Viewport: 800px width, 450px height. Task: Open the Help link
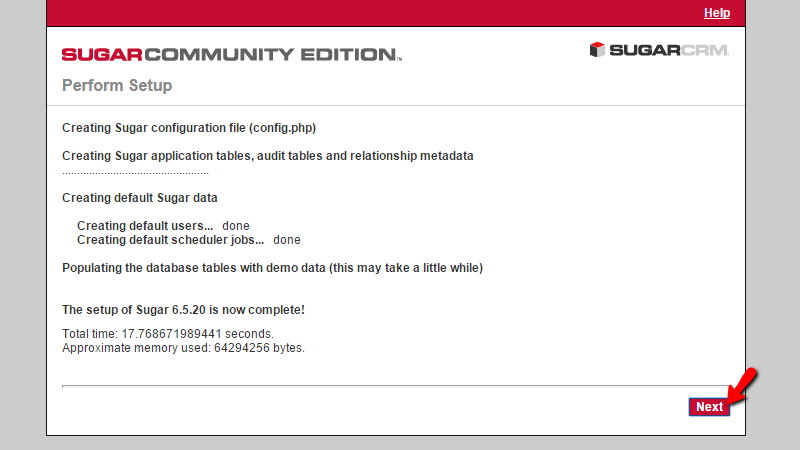[x=717, y=13]
